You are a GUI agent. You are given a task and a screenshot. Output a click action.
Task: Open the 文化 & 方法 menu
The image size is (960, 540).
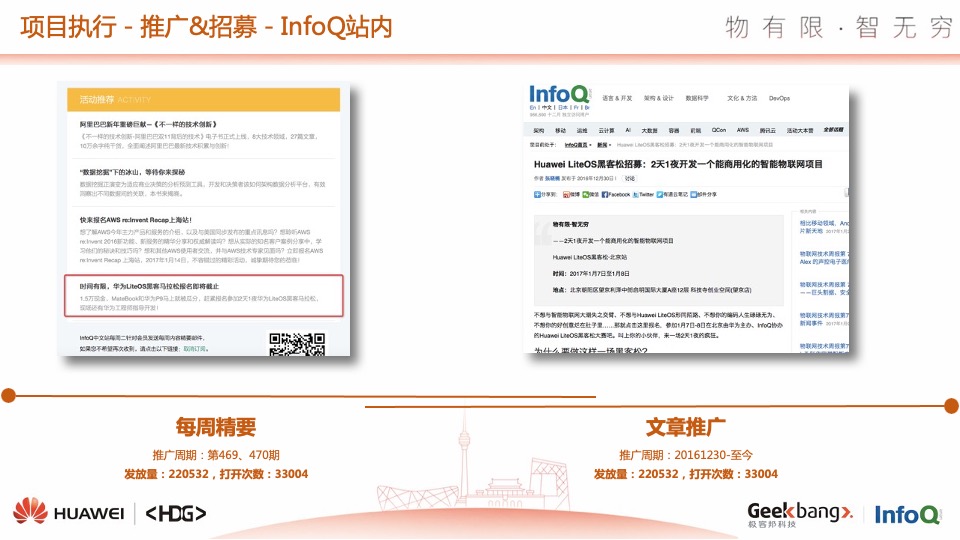tap(742, 98)
